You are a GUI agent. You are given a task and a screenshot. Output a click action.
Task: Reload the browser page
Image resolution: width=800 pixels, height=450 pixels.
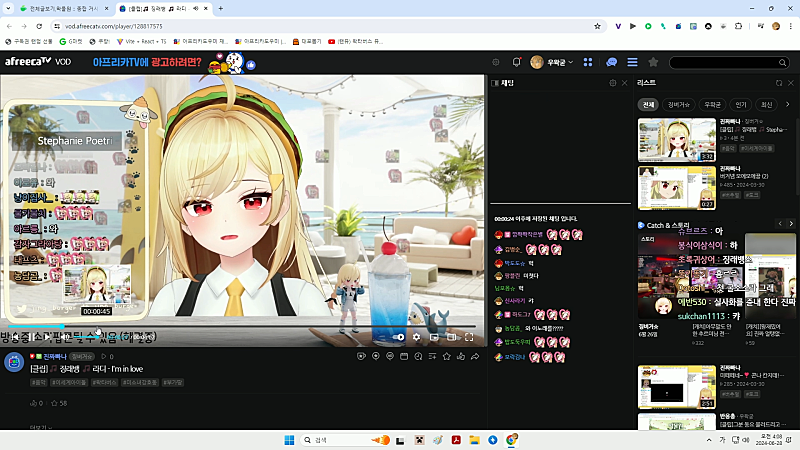[39, 26]
